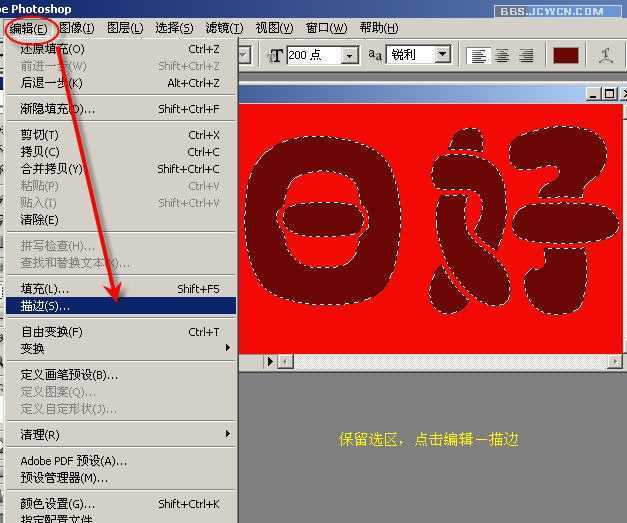Open the font size dropdown arrow

pyautogui.click(x=350, y=56)
